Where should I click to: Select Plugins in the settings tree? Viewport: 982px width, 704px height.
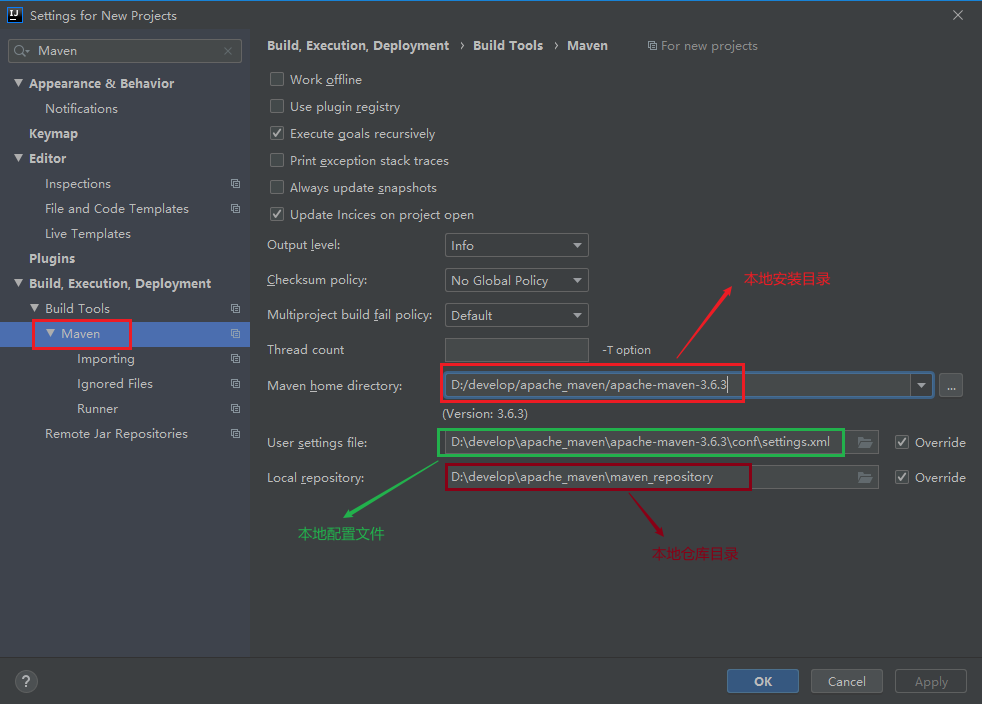click(x=52, y=259)
